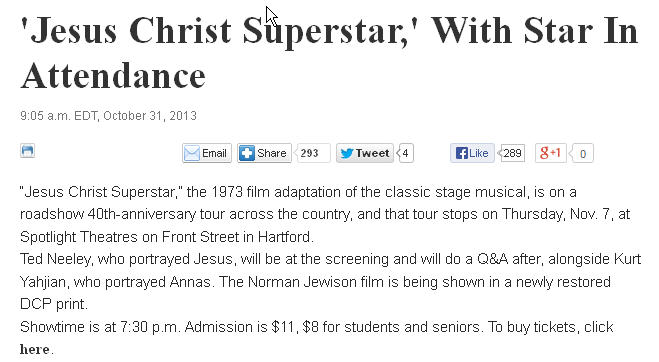Select the Google plus count showing 0
This screenshot has width=659, height=362.
click(x=583, y=153)
